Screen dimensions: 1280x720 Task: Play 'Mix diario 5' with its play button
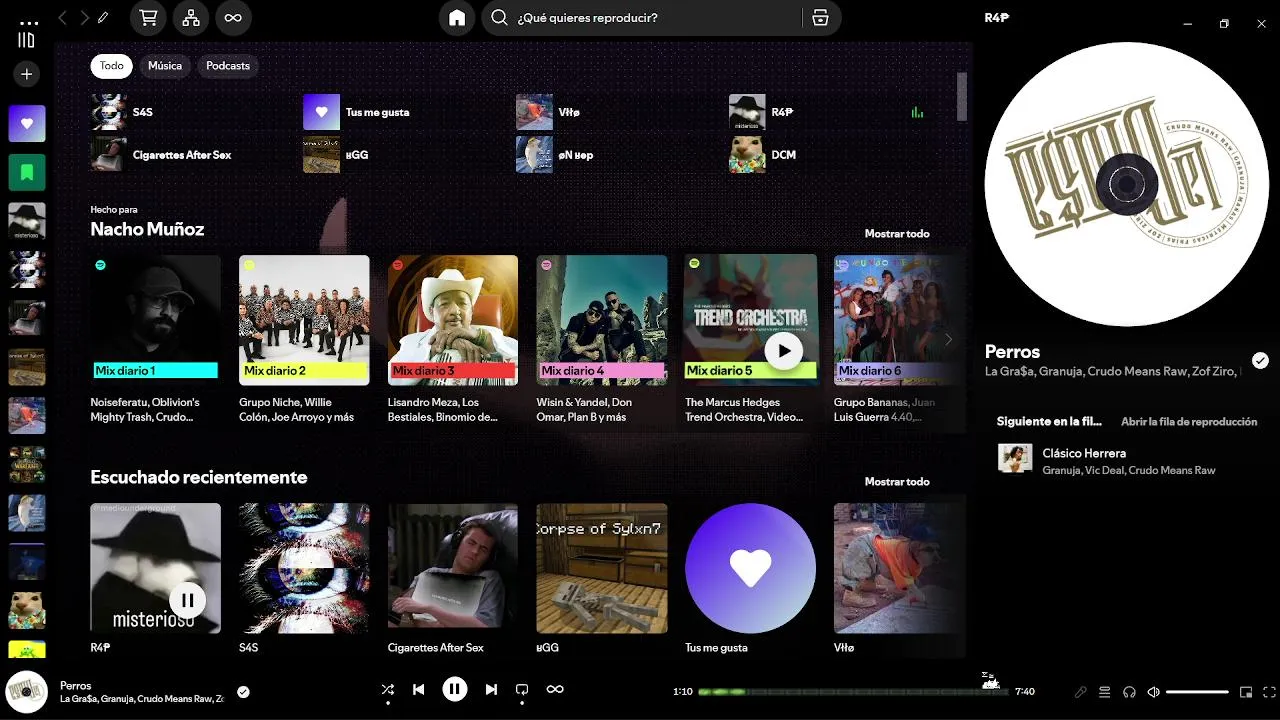click(x=783, y=351)
